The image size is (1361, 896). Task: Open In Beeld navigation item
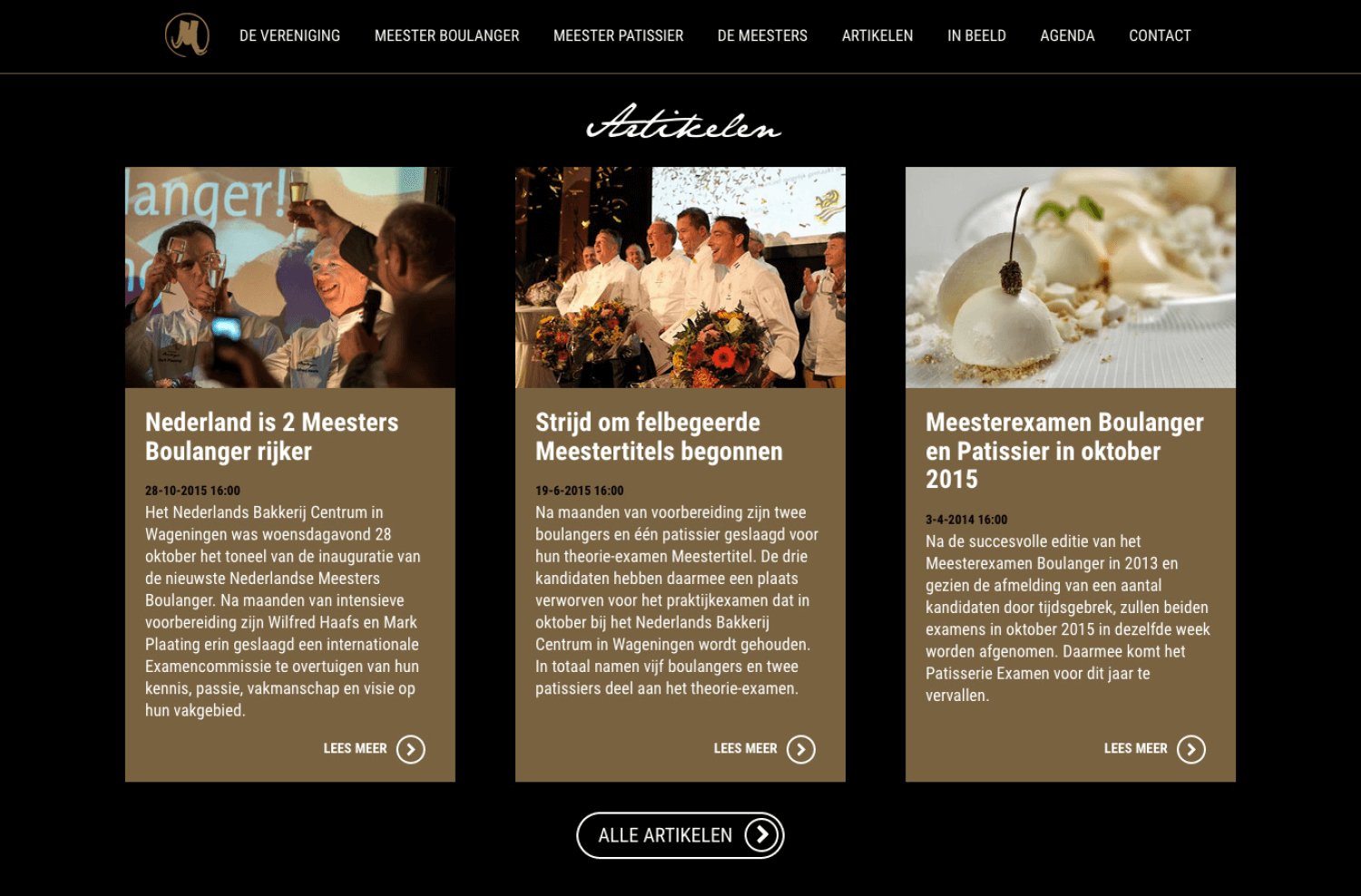[x=977, y=35]
